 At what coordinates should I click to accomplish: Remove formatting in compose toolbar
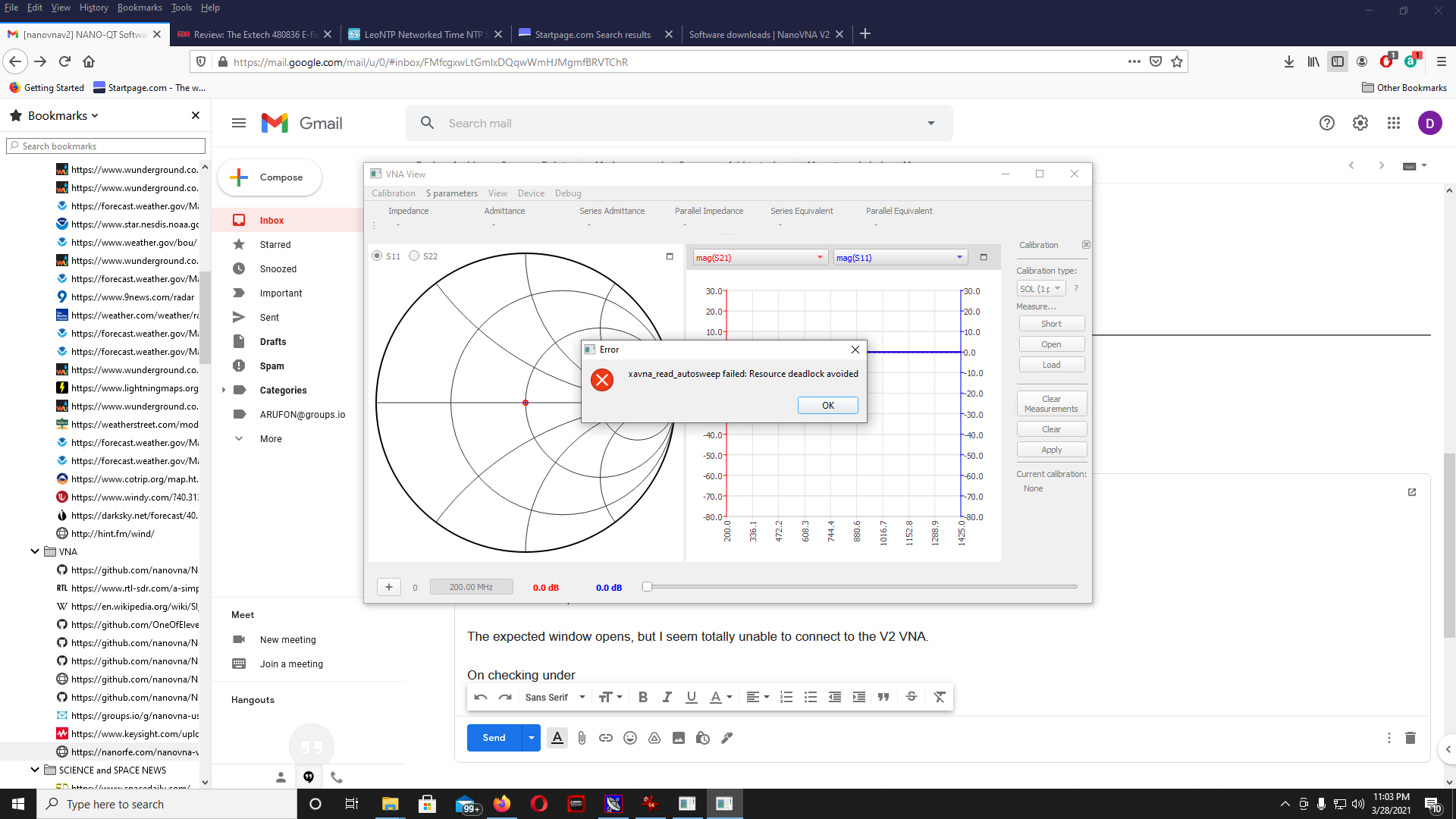(940, 697)
